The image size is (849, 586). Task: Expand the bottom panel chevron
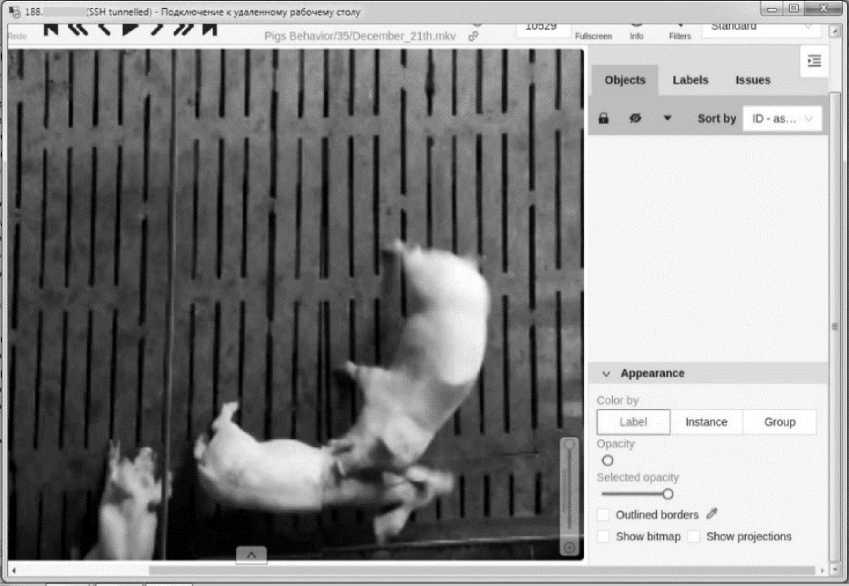(x=251, y=555)
